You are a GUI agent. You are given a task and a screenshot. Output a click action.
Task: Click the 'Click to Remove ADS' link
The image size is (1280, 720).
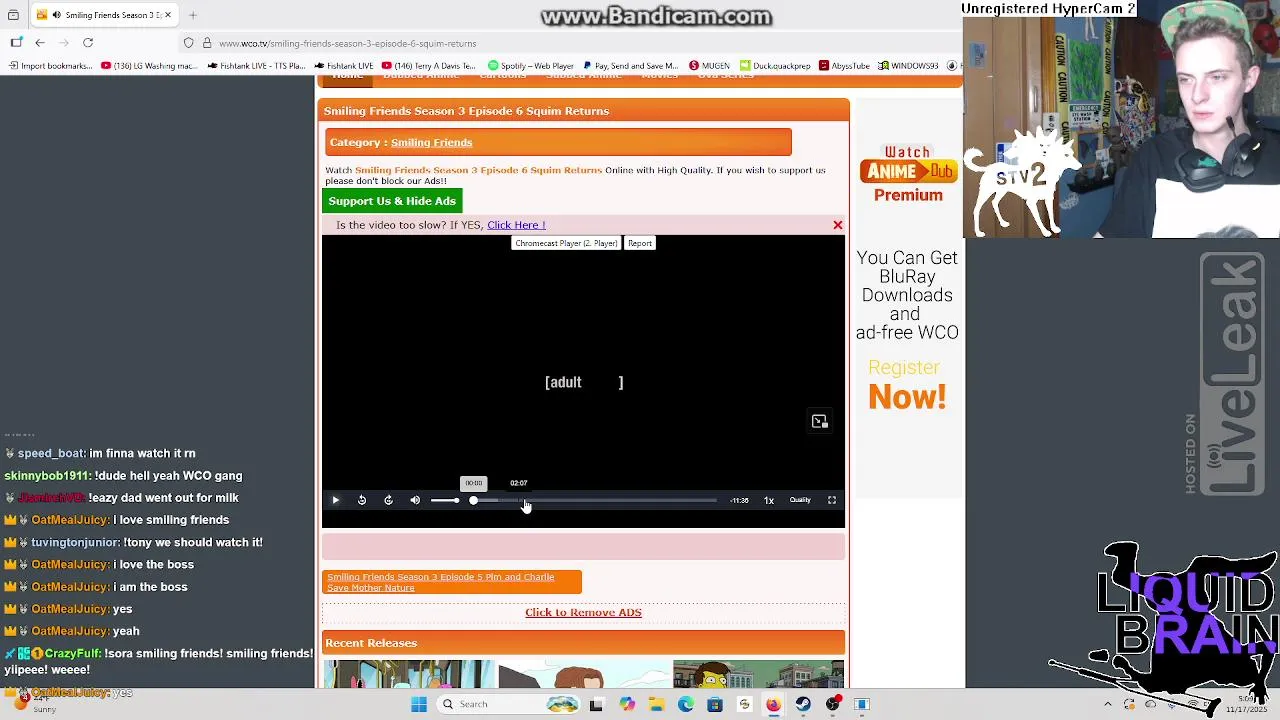pos(583,612)
